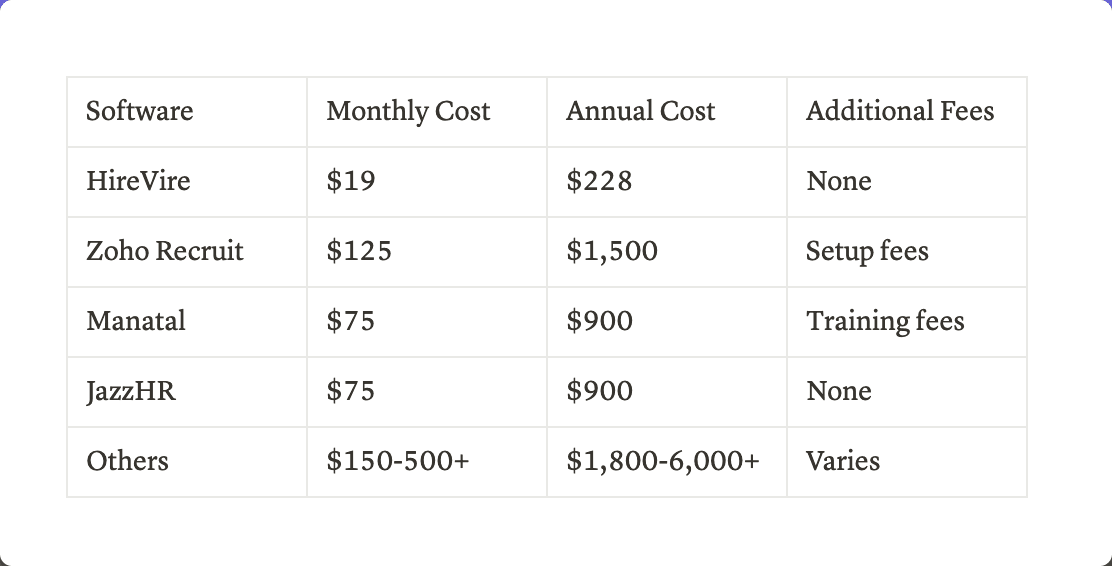Select the Zoho Recruit cell
The height and width of the screenshot is (566, 1112).
pyautogui.click(x=165, y=251)
